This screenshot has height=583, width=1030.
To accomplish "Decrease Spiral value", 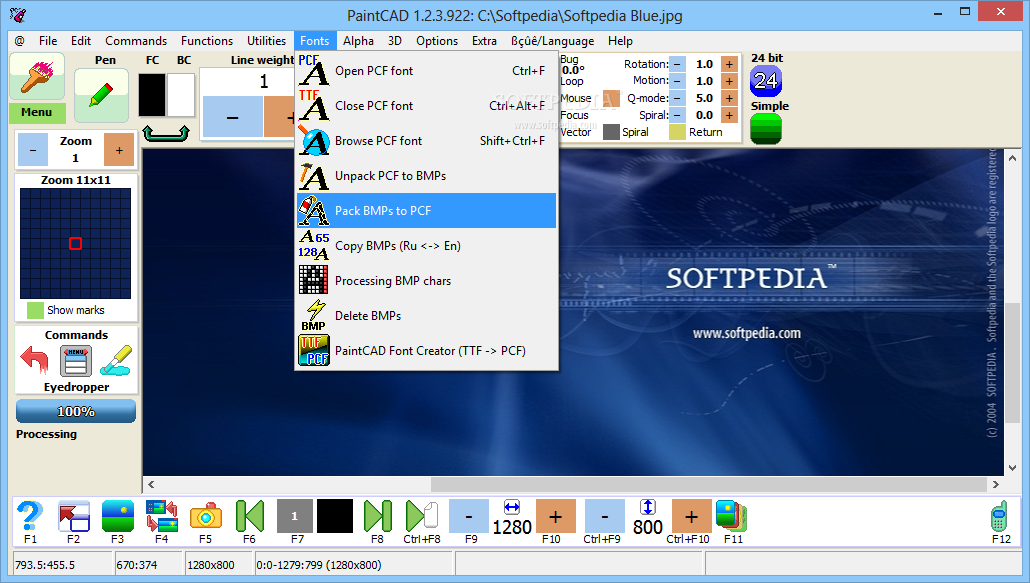I will [678, 115].
